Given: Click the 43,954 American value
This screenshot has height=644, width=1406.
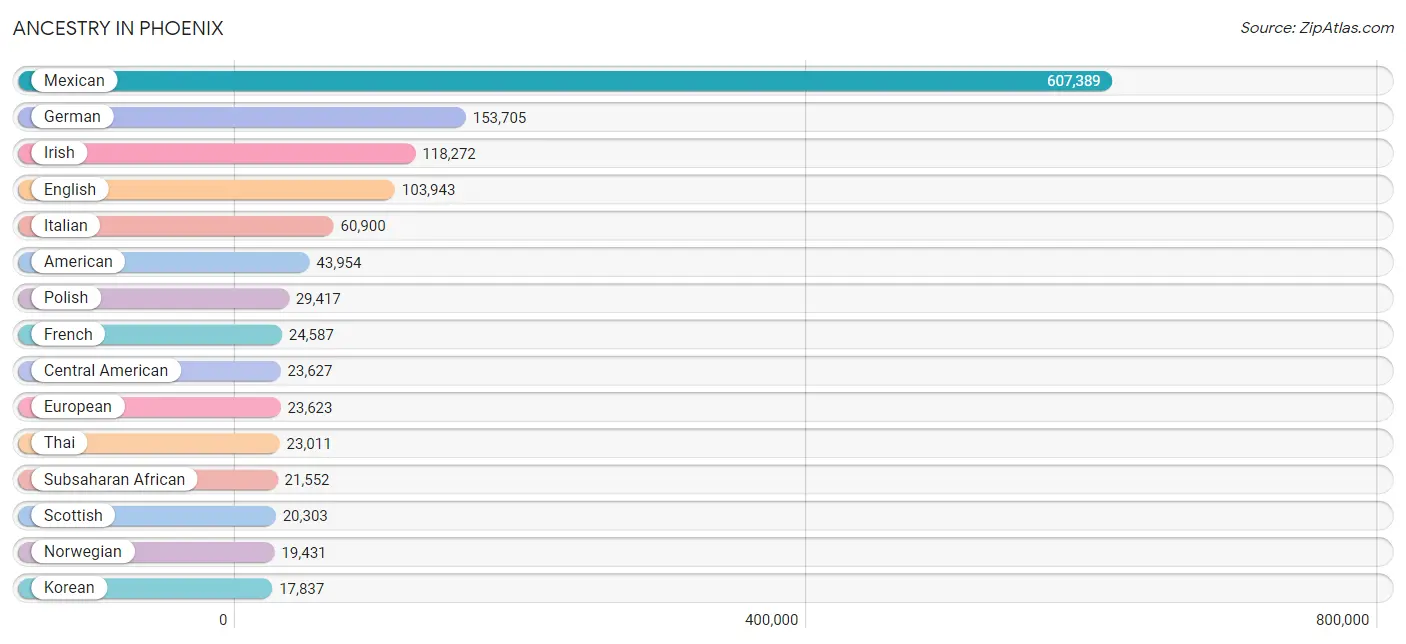Looking at the screenshot, I should tap(339, 262).
